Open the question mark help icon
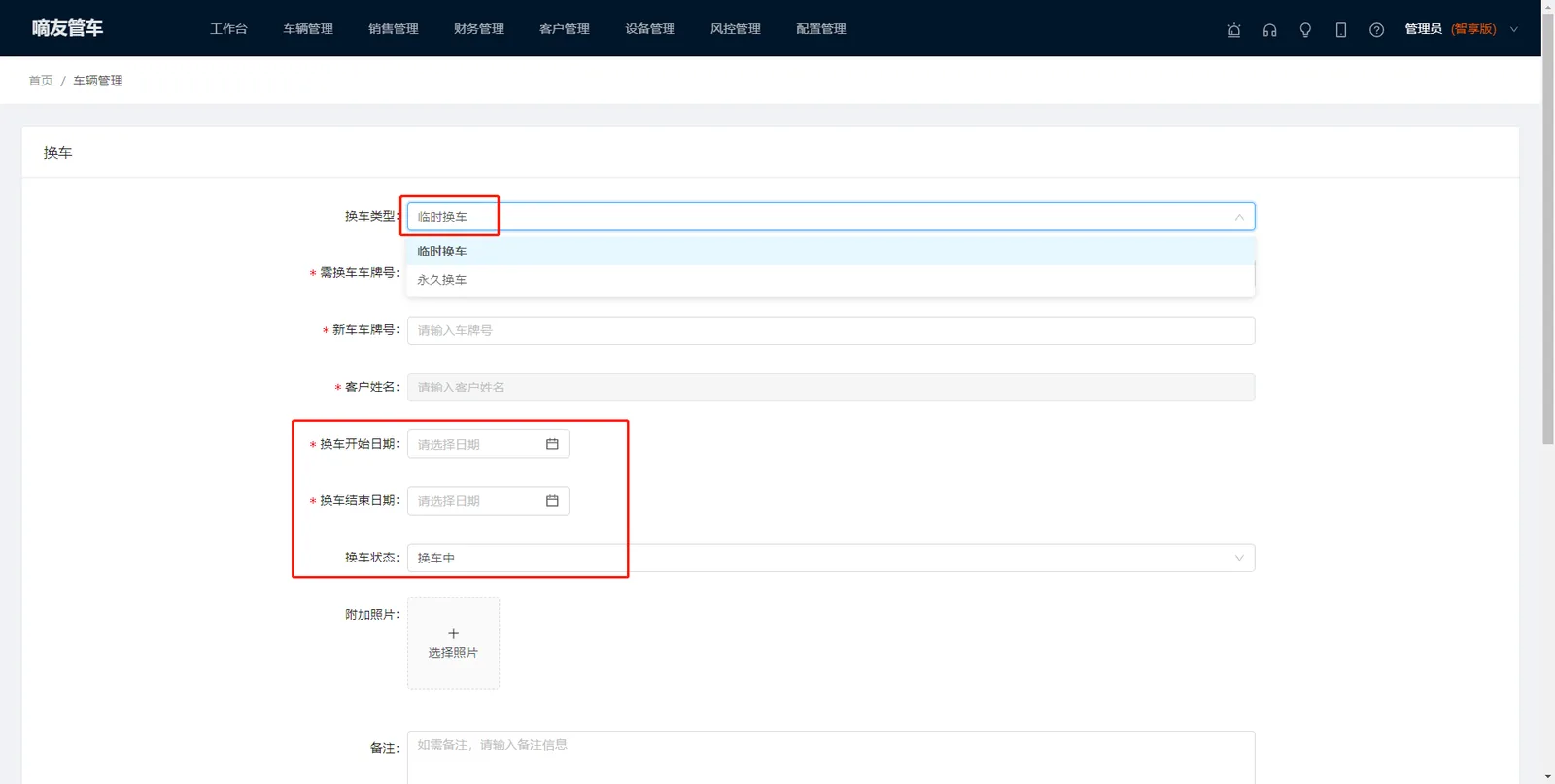This screenshot has height=784, width=1555. coord(1376,30)
